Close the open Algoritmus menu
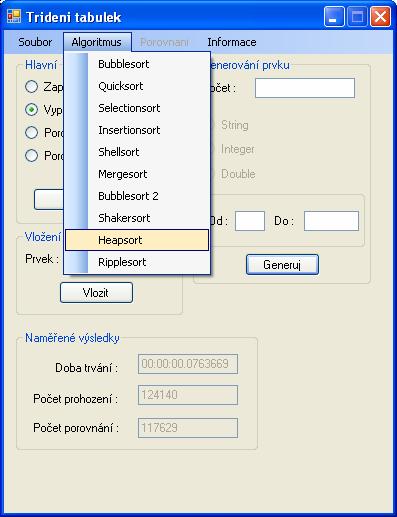397x517 pixels. (97, 42)
